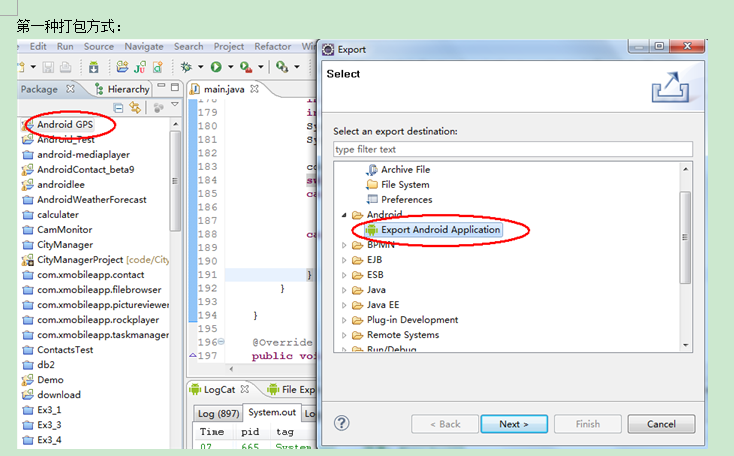Close the LogCat view tab X
The width and height of the screenshot is (734, 456).
click(244, 389)
